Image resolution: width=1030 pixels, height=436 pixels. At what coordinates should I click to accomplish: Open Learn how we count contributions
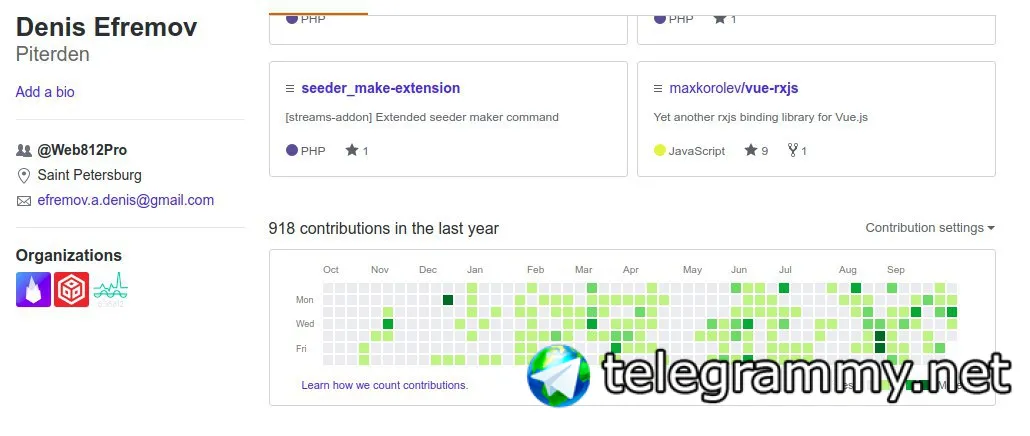(385, 385)
